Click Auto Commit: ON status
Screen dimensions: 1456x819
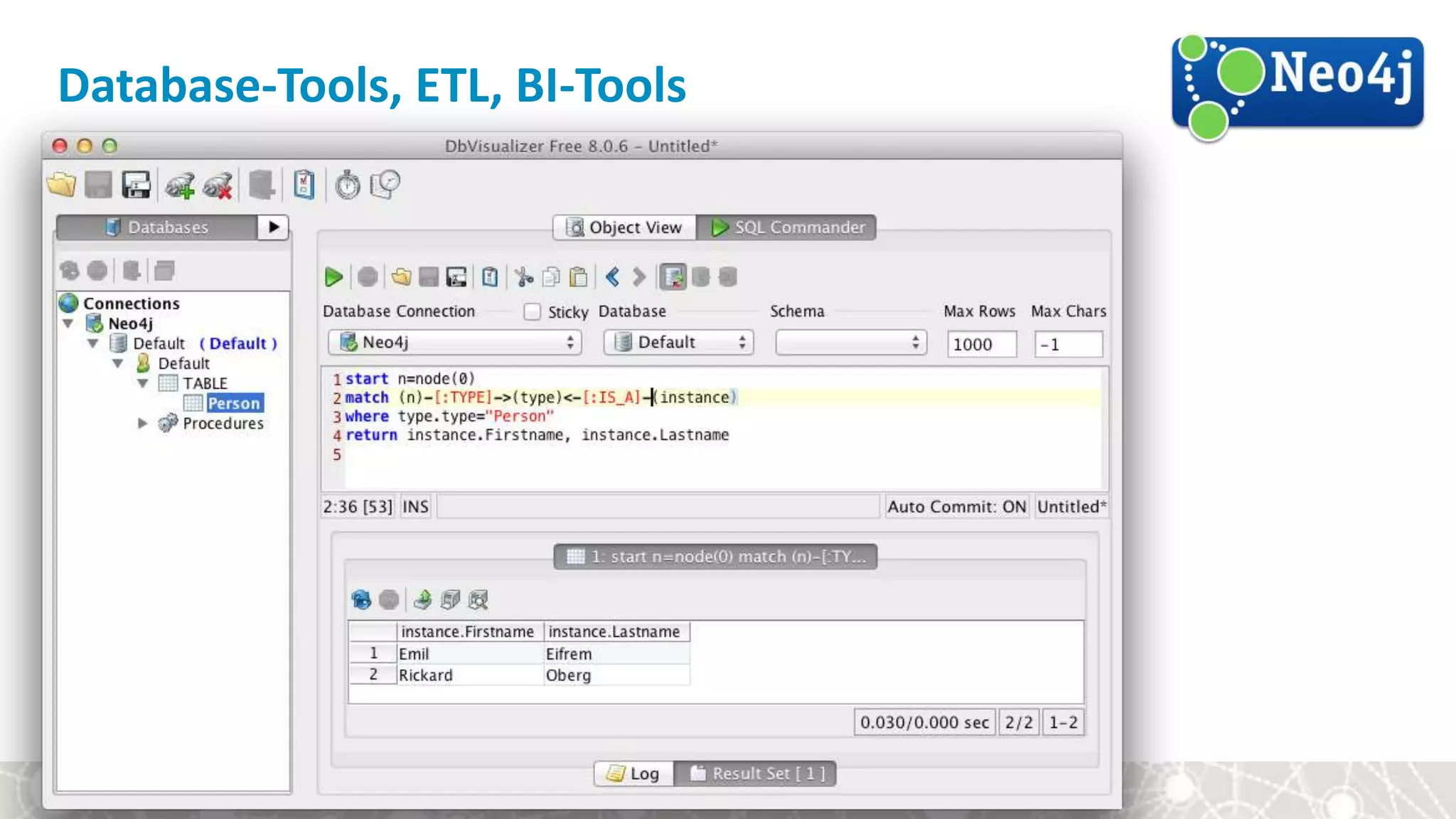pyautogui.click(x=956, y=507)
